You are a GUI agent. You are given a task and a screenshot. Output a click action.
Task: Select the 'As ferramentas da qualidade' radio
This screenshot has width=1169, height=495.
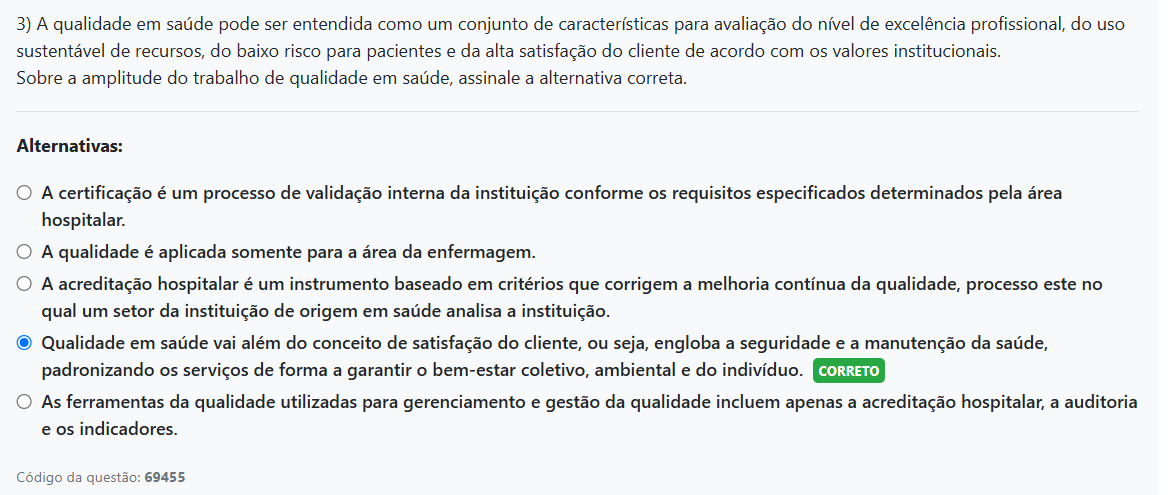click(x=24, y=403)
